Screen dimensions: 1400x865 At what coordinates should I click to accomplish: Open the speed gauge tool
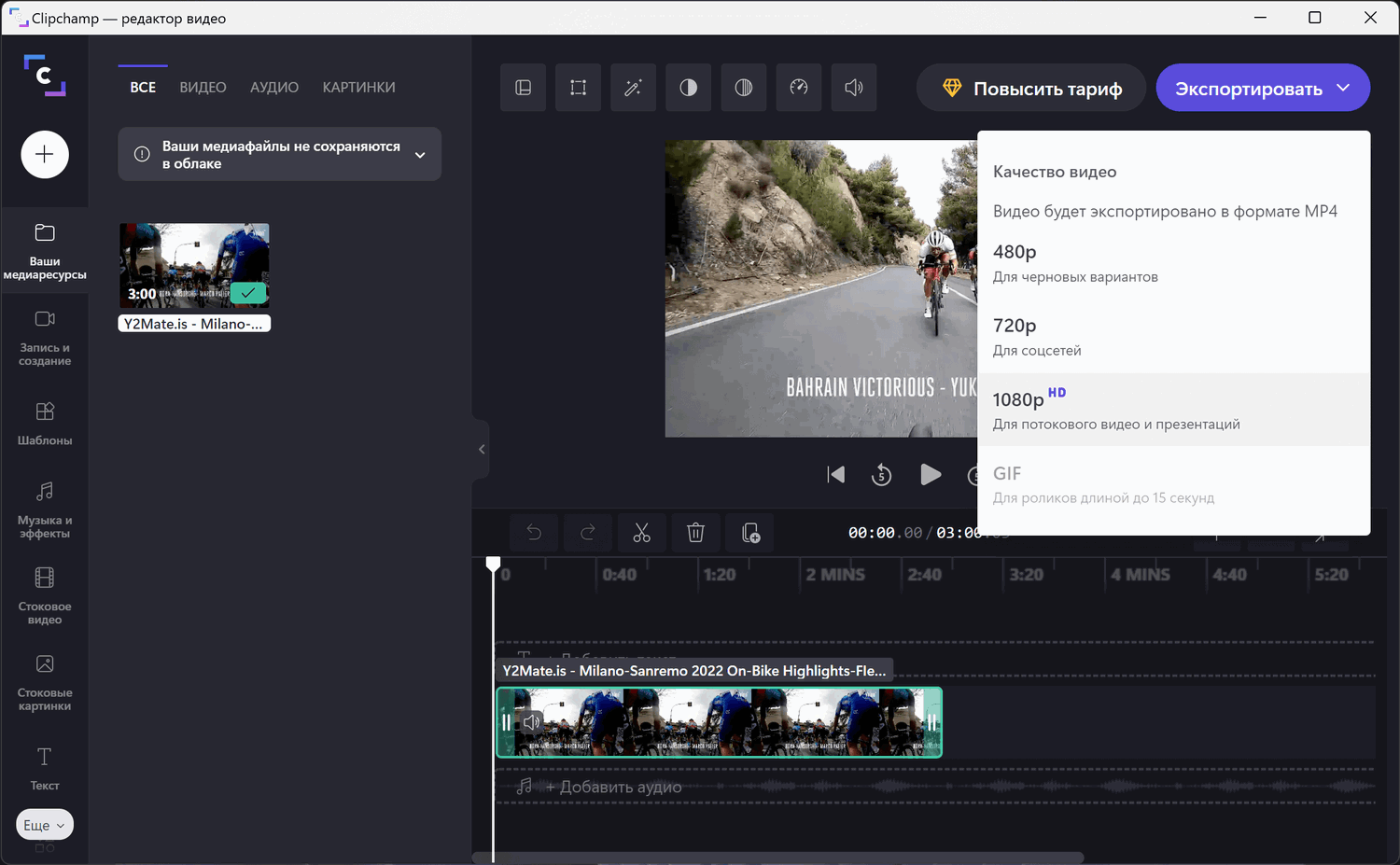(799, 88)
